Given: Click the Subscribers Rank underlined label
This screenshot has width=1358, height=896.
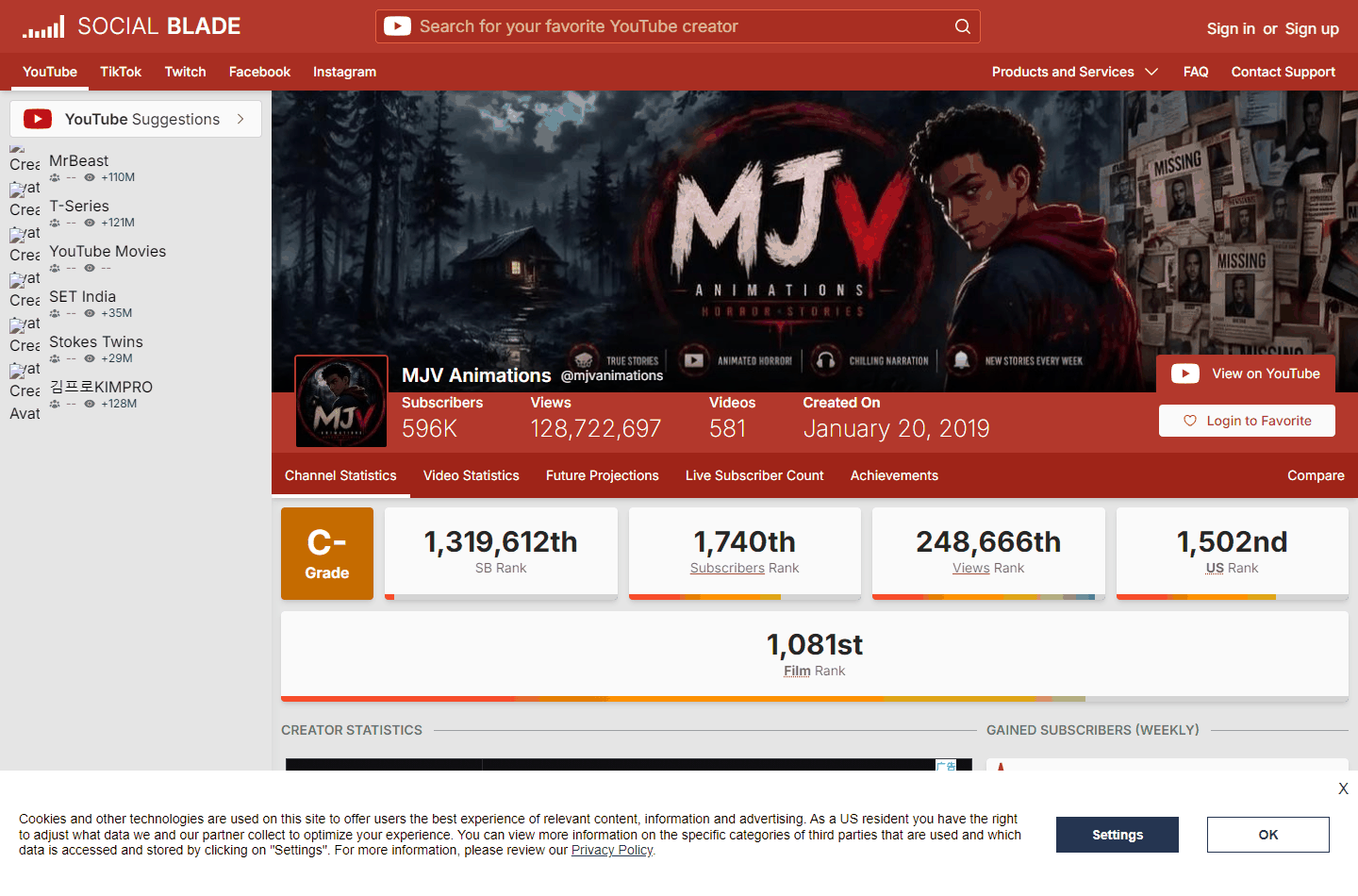Looking at the screenshot, I should click(727, 568).
